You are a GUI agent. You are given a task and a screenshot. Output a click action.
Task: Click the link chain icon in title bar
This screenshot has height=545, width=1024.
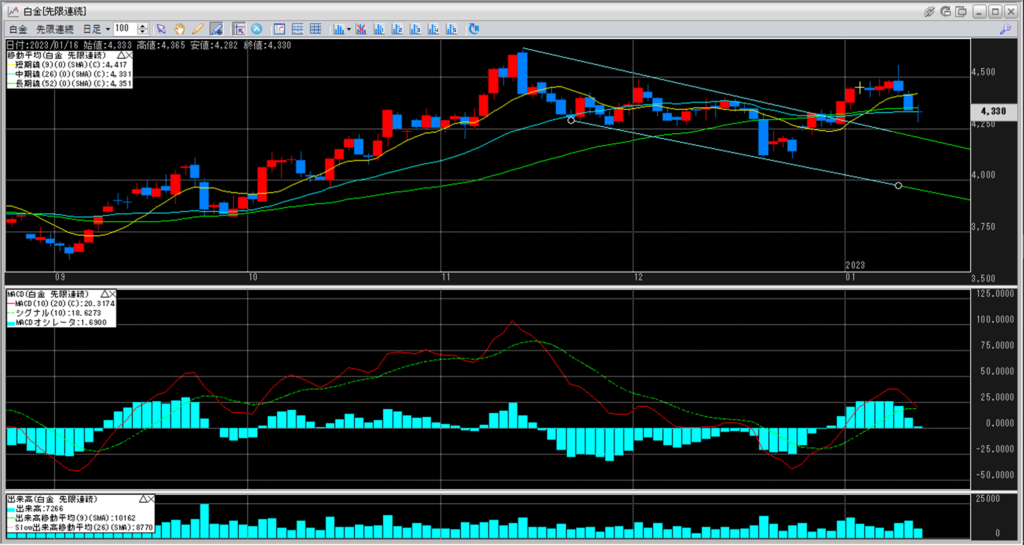point(931,11)
